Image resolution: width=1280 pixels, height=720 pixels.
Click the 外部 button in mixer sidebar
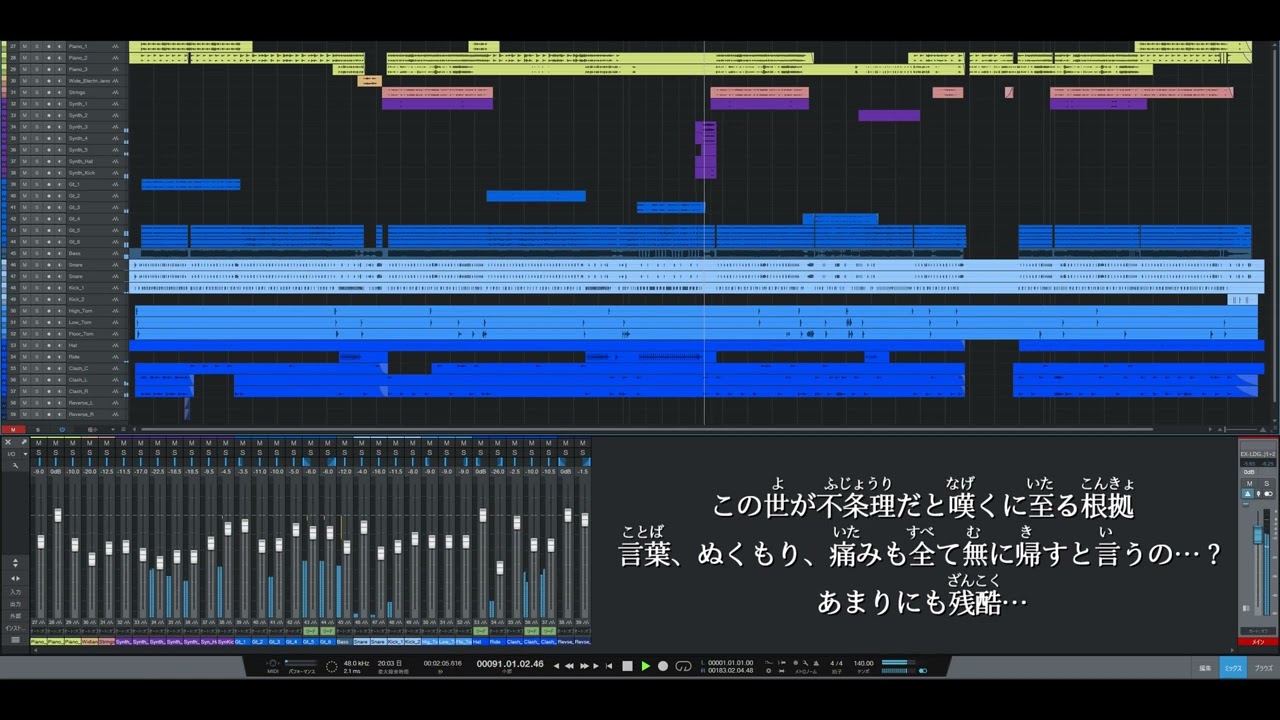(x=15, y=616)
